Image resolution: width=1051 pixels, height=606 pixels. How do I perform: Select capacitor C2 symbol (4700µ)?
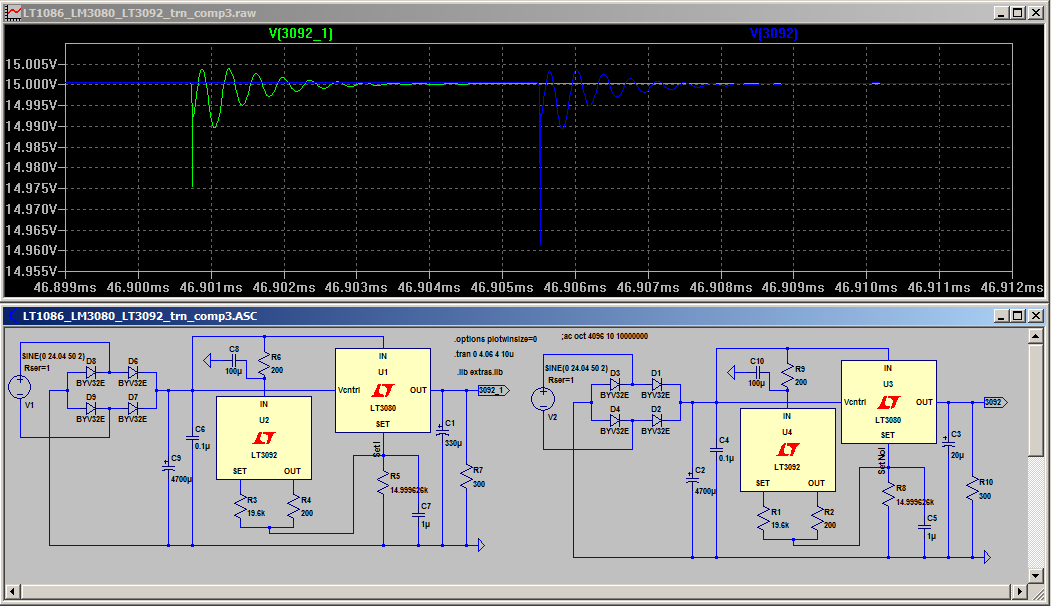click(692, 479)
